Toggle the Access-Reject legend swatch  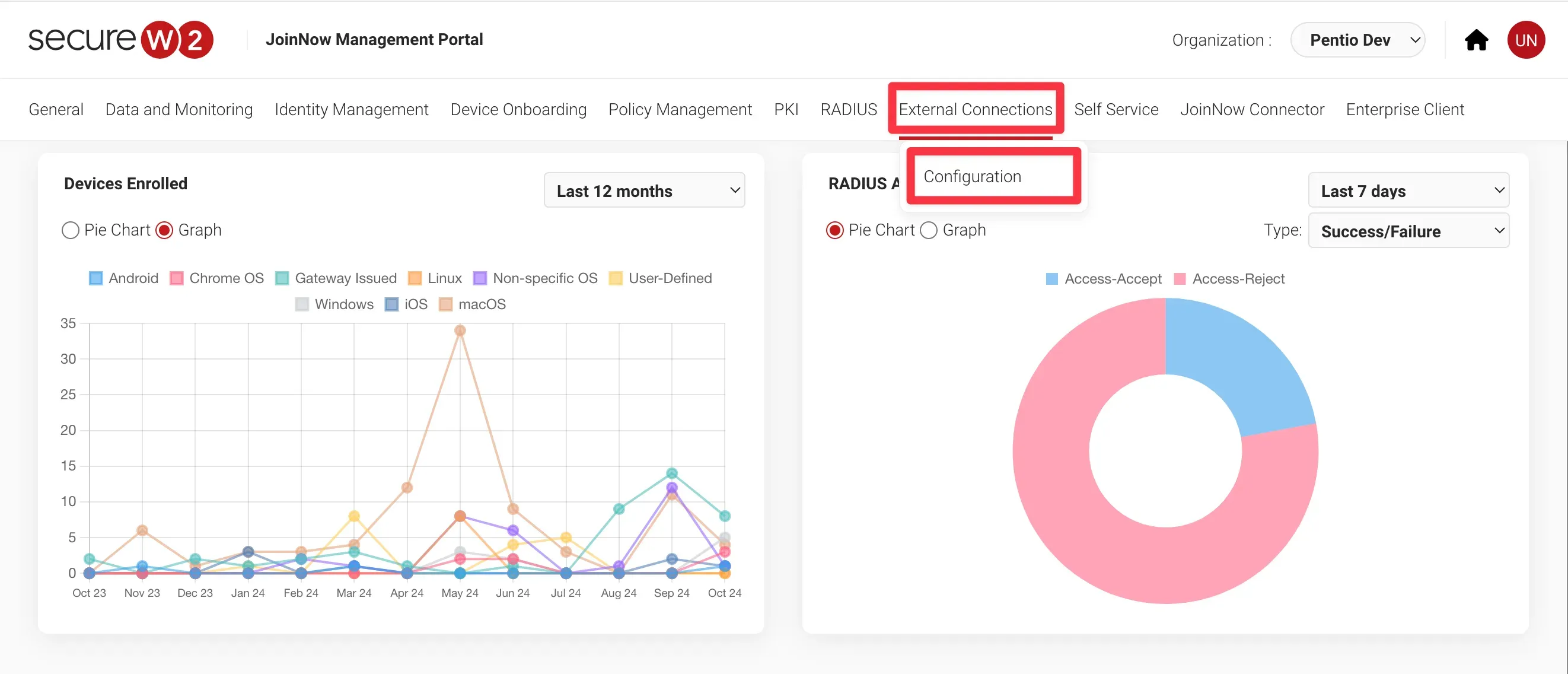pyautogui.click(x=1180, y=279)
